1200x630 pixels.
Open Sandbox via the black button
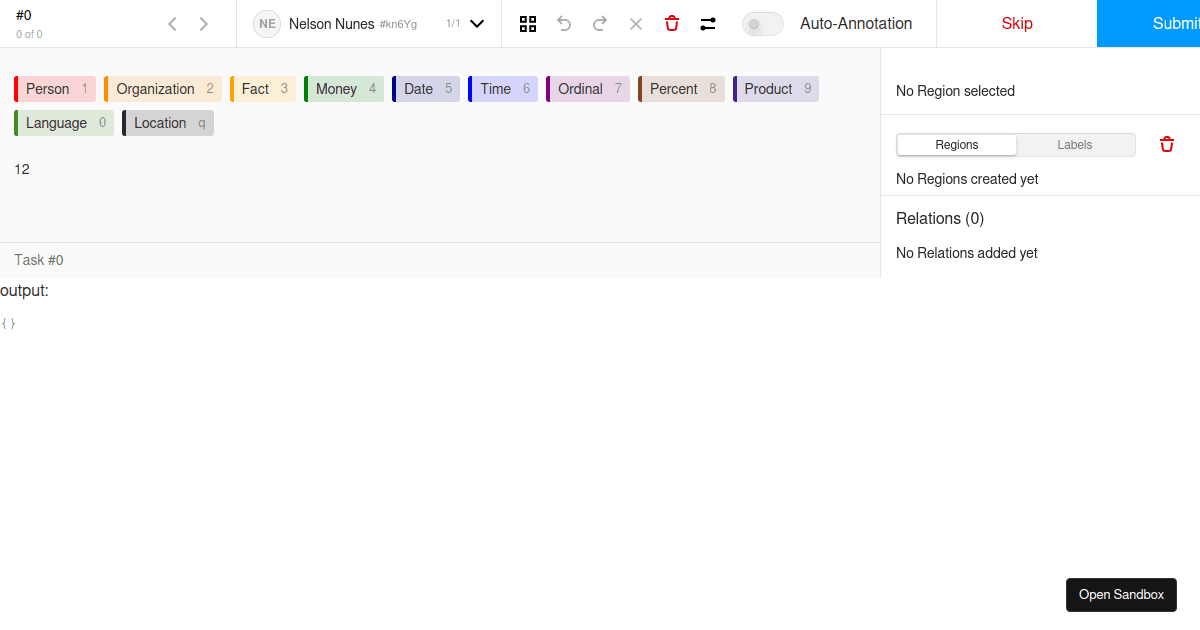coord(1121,594)
